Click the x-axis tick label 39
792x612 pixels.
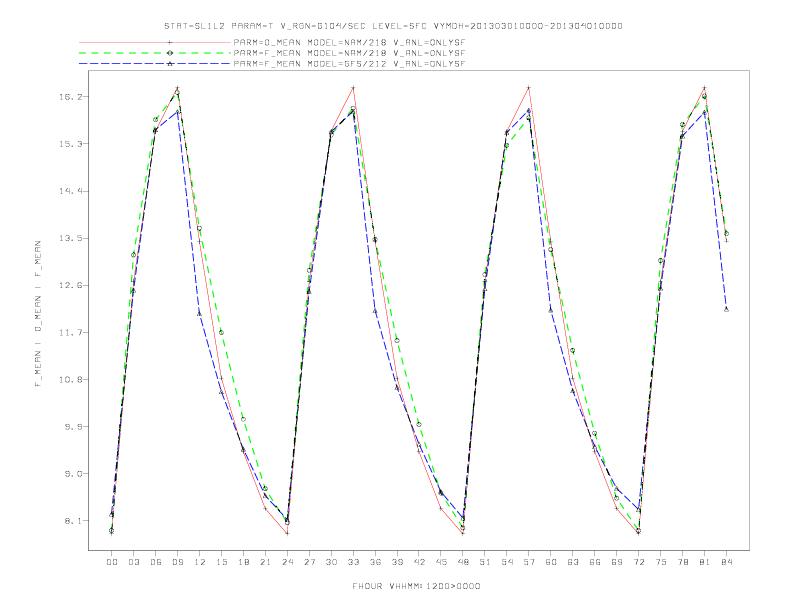pyautogui.click(x=397, y=562)
